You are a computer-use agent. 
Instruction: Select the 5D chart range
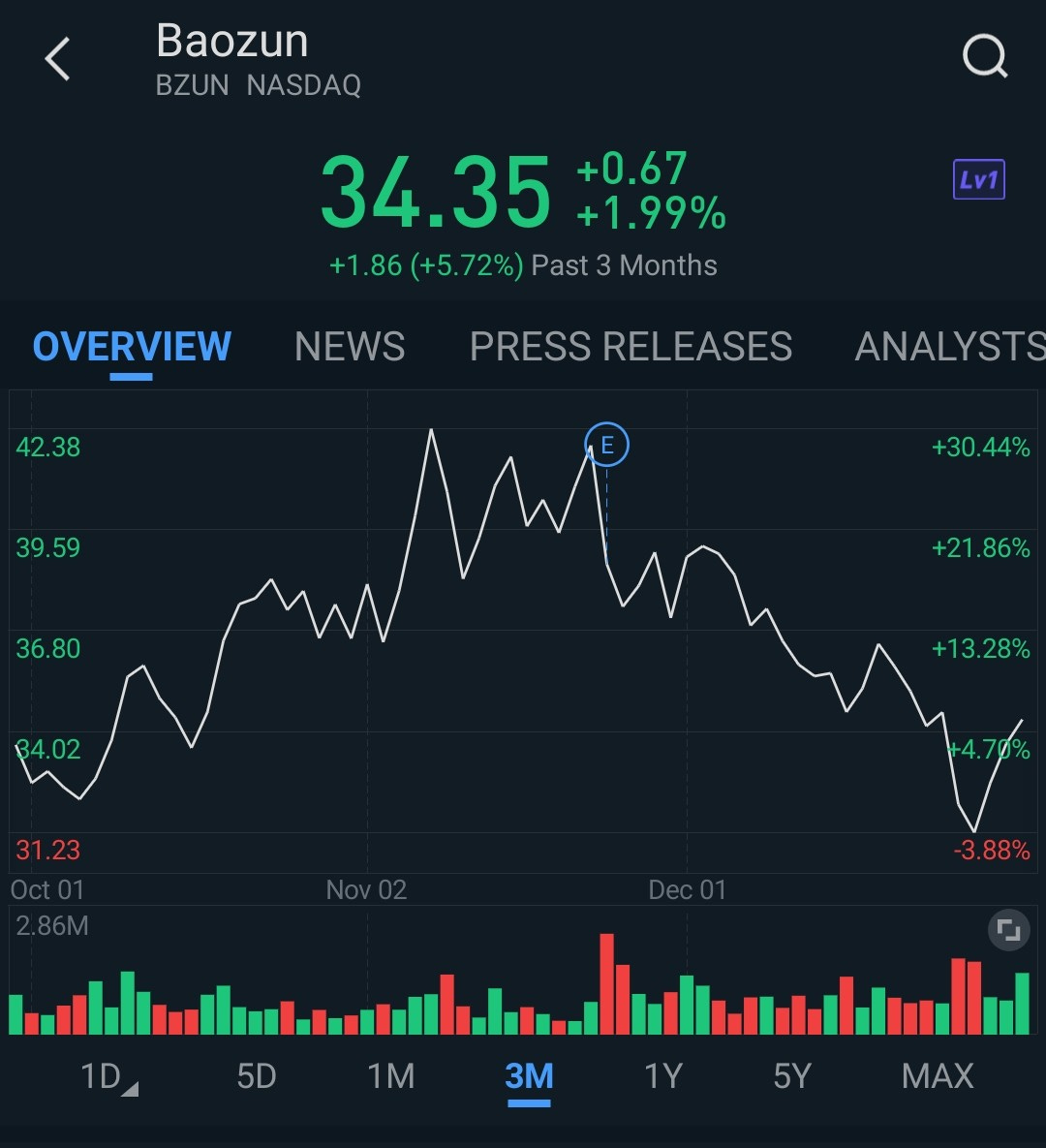[x=257, y=1077]
